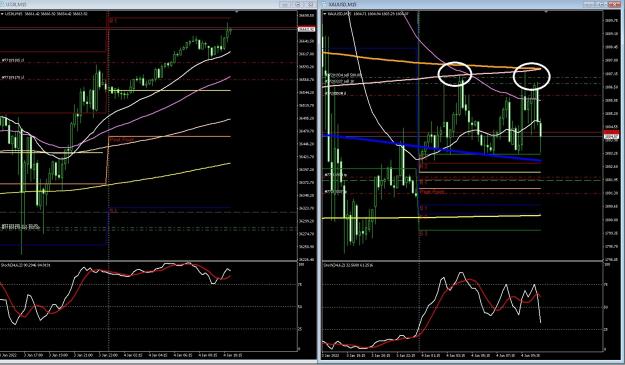Click the US30 chart title text
This screenshot has height=365, width=625.
coord(16,4)
